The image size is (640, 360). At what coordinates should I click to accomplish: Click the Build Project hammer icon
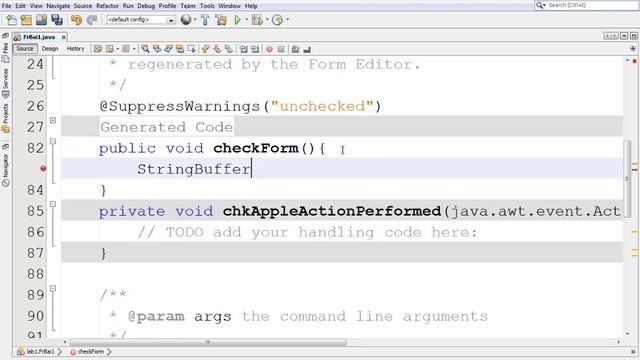tap(205, 20)
